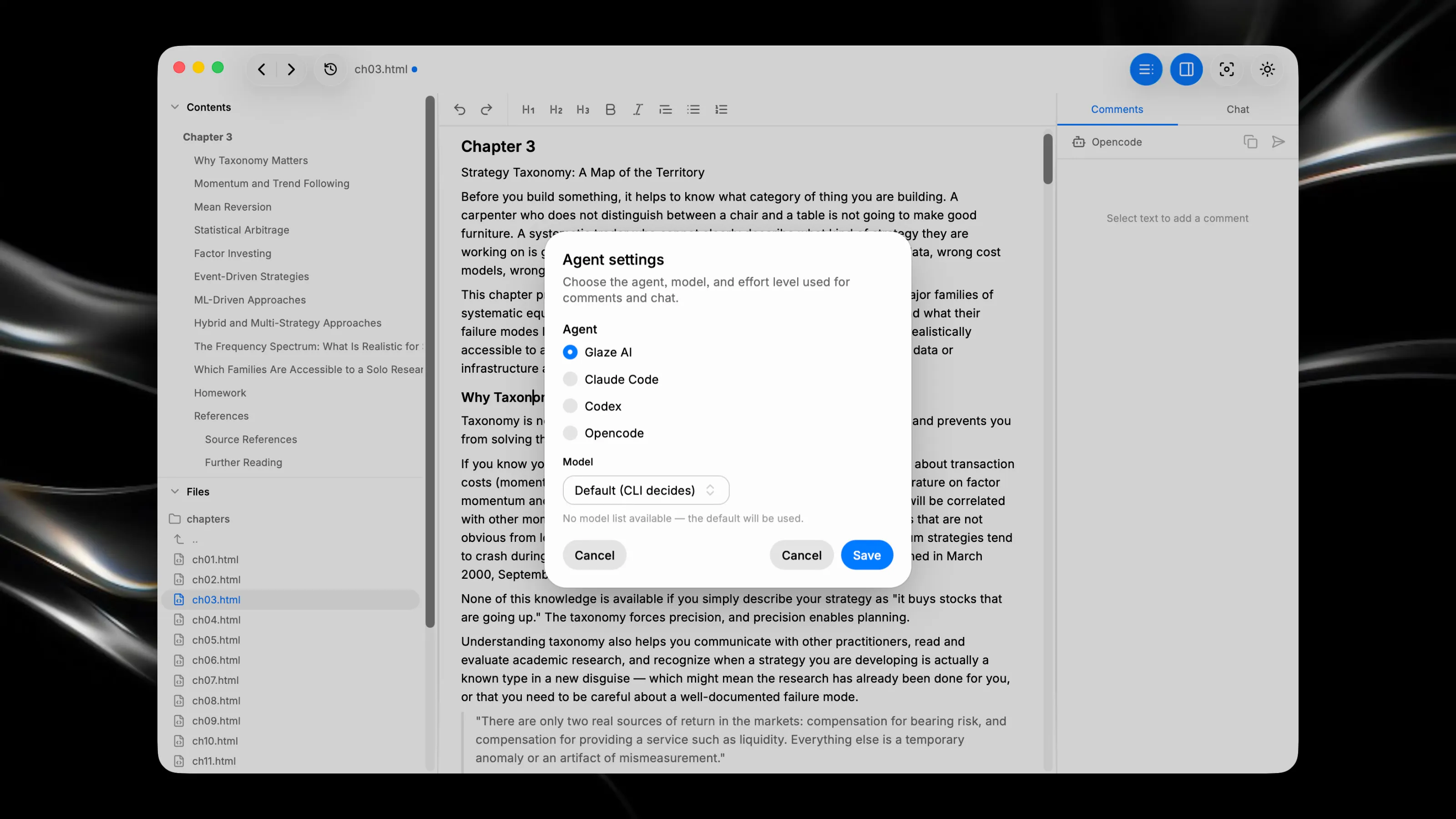
Task: Copy comments with the copy icon
Action: pos(1250,142)
